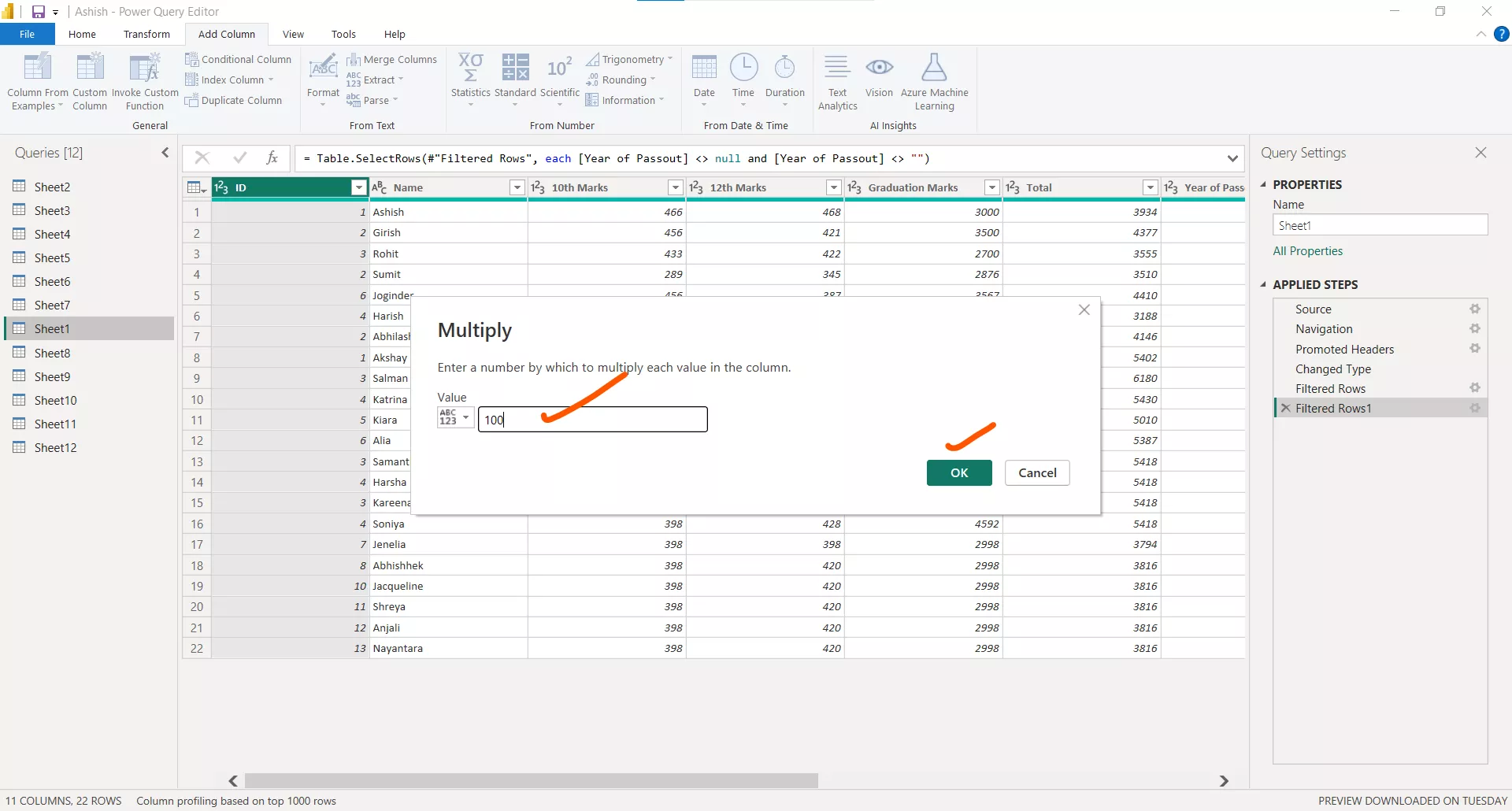The image size is (1512, 811).
Task: Open the Name column filter dropdown
Action: pos(517,187)
